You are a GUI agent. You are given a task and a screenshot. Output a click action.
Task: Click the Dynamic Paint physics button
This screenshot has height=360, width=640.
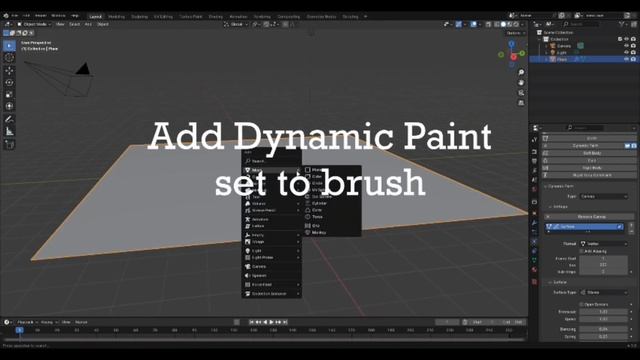584,146
